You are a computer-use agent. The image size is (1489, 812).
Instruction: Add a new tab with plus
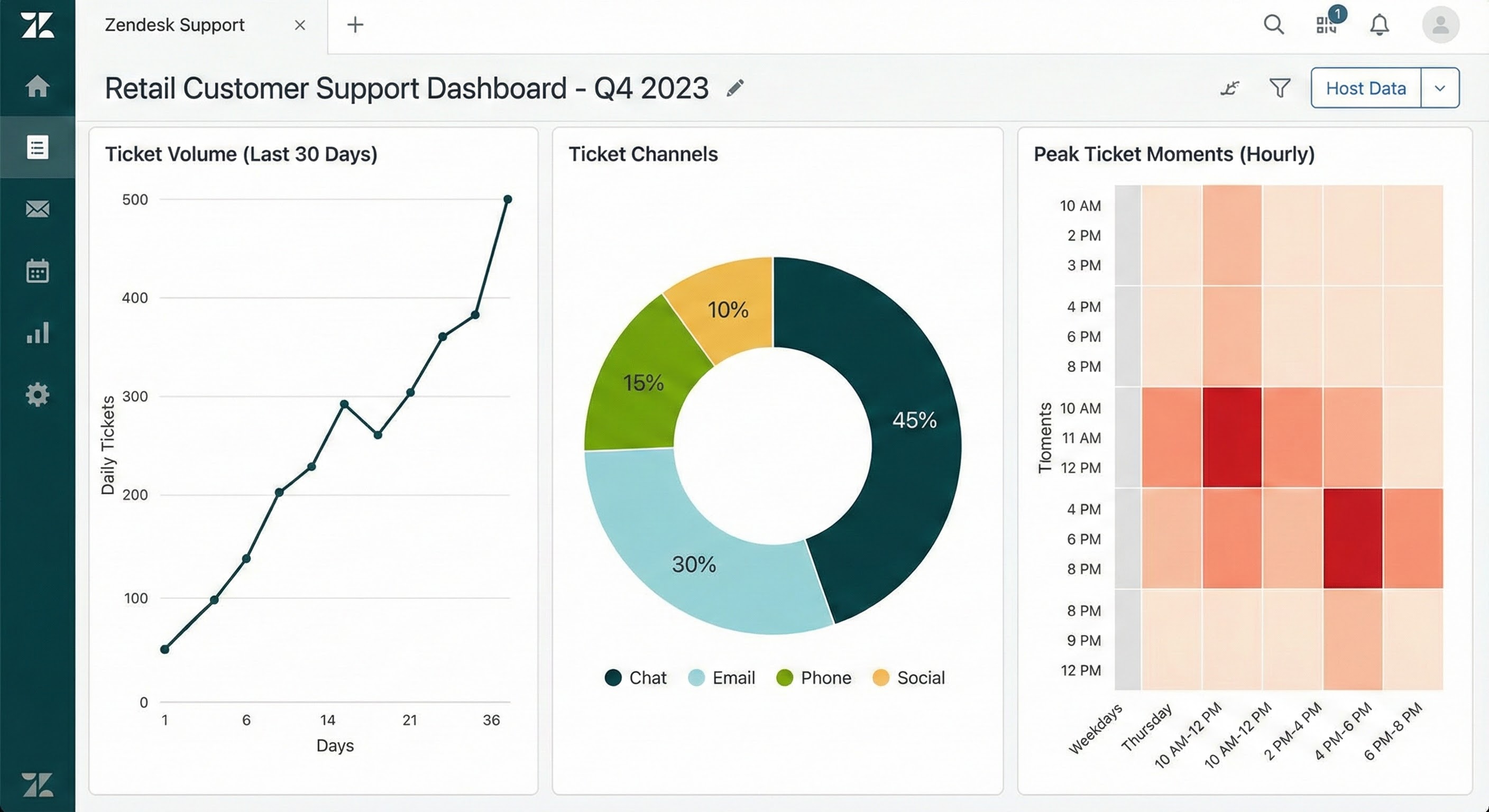coord(355,25)
